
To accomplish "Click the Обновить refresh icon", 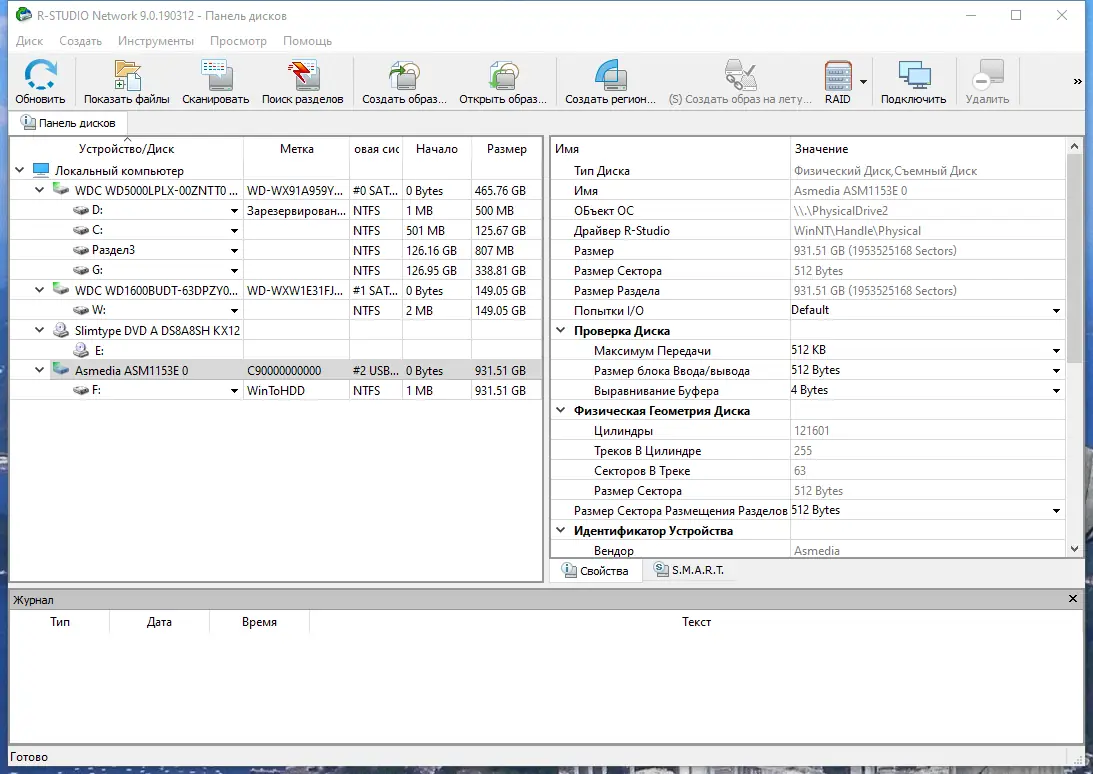I will click(40, 75).
